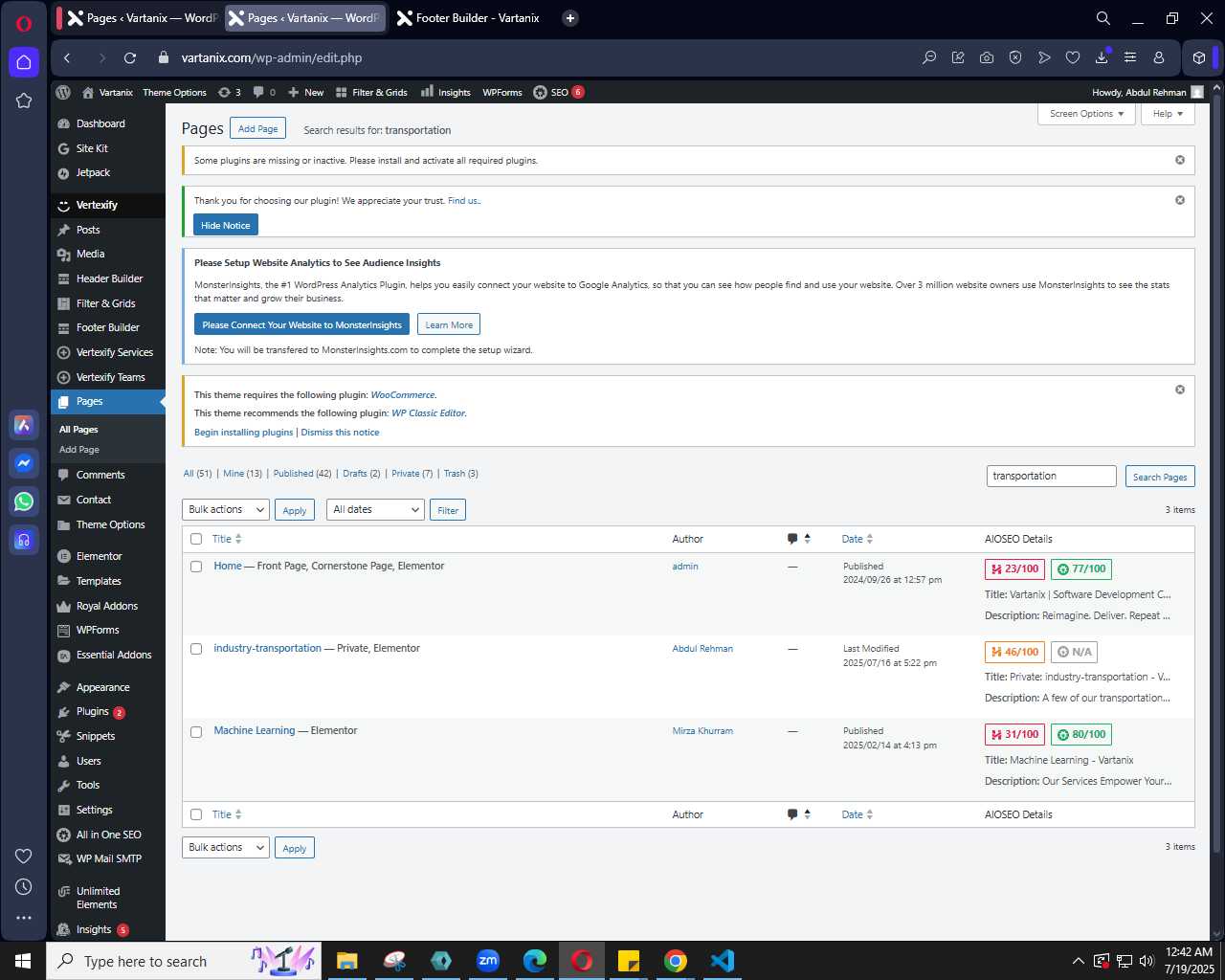Switch to the Footer Builder browser tab
Viewport: 1225px width, 980px height.
tap(469, 18)
